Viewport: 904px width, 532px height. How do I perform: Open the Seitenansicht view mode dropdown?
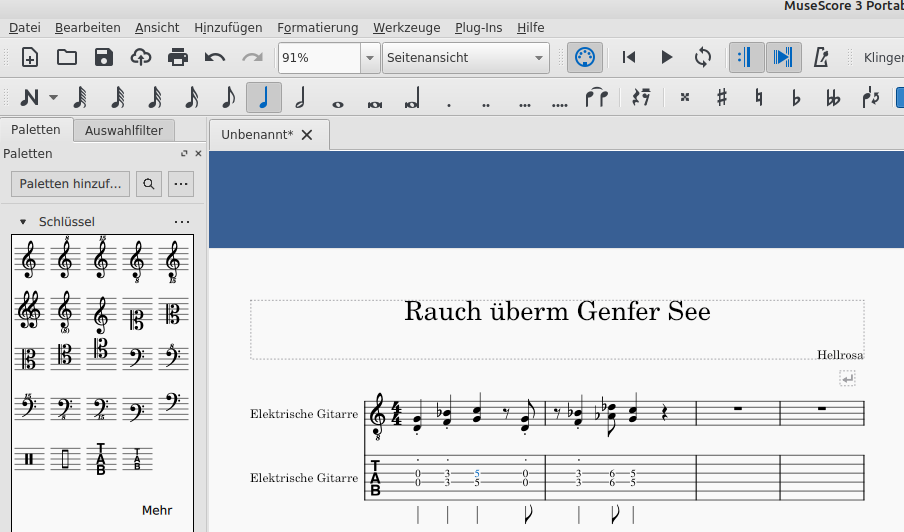(466, 58)
